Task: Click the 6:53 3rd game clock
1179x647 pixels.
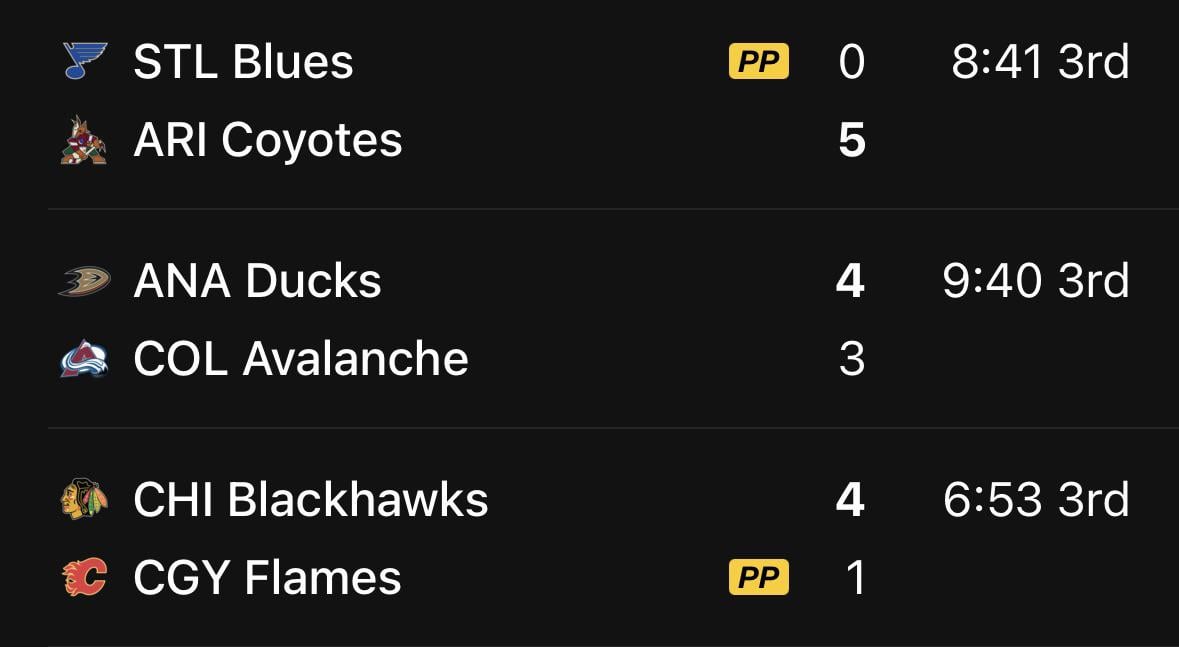Action: (x=1036, y=499)
